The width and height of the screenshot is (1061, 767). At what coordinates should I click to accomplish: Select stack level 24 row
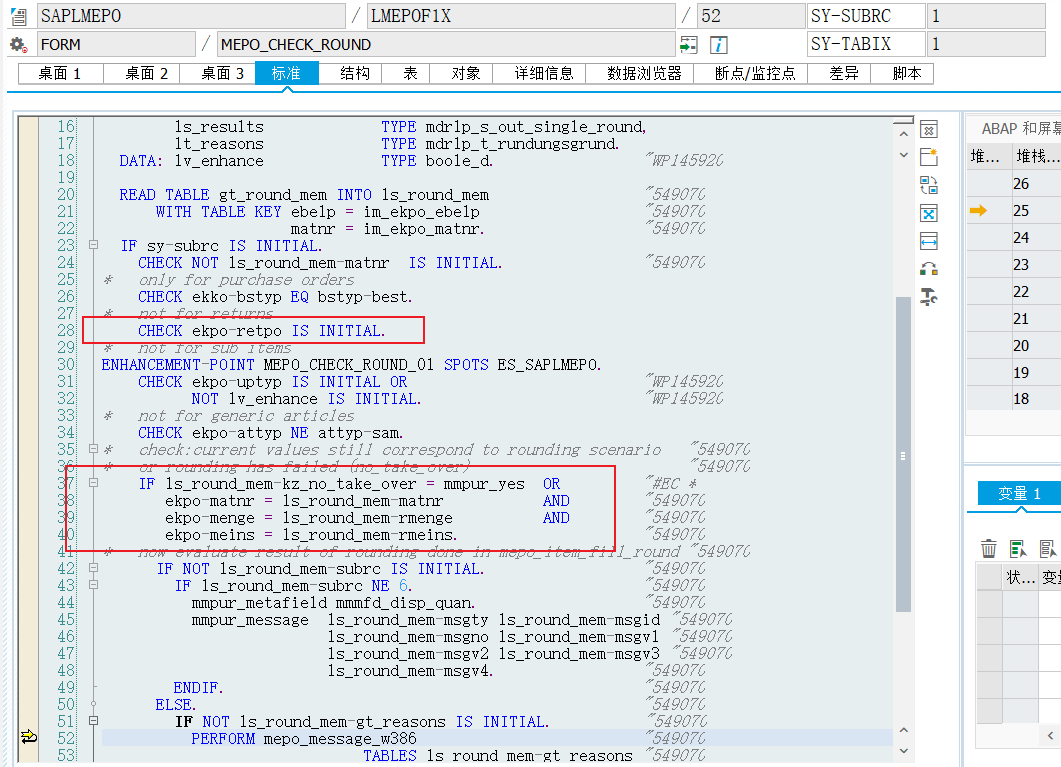1014,238
